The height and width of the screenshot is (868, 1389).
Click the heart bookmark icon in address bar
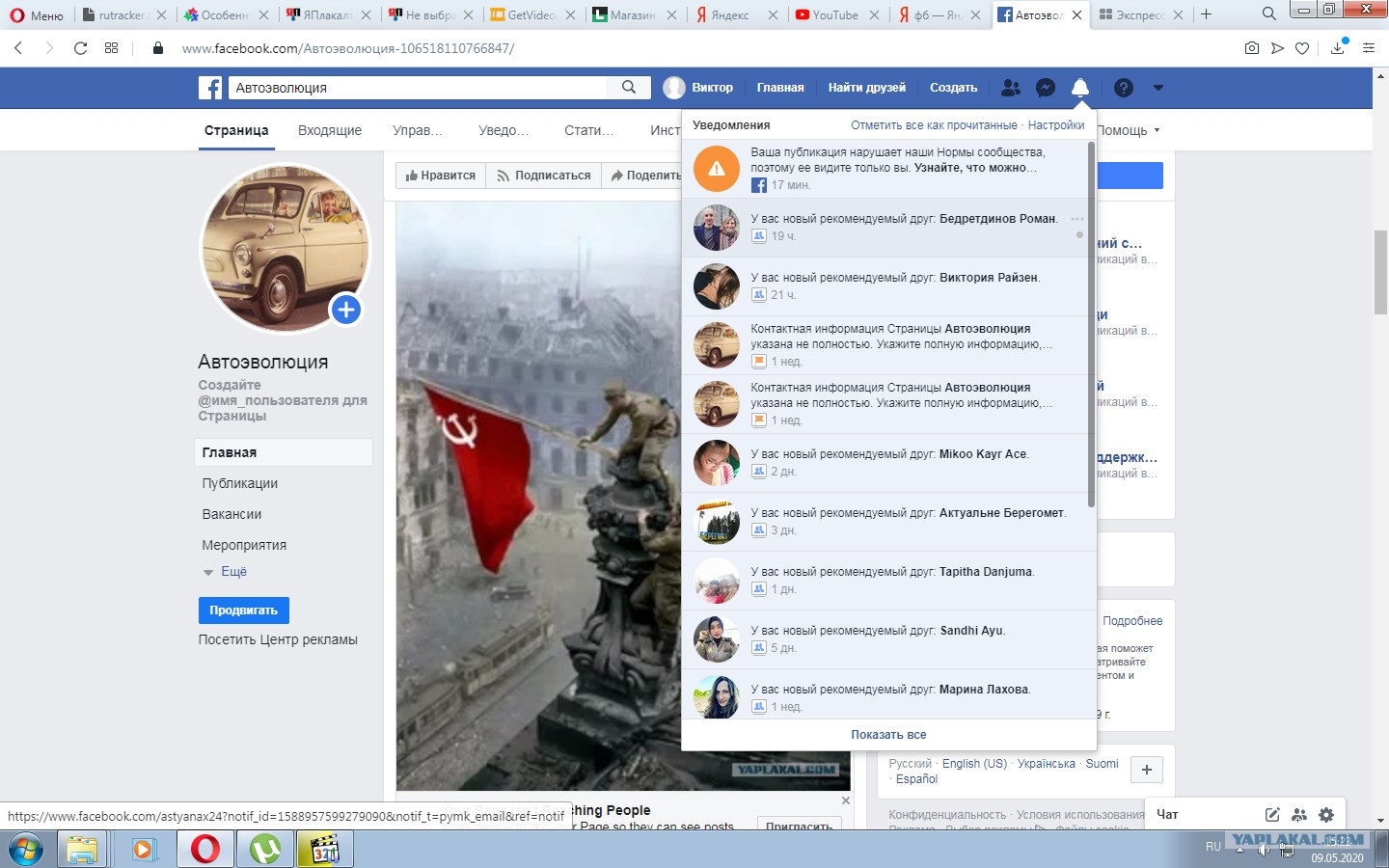coord(1302,48)
